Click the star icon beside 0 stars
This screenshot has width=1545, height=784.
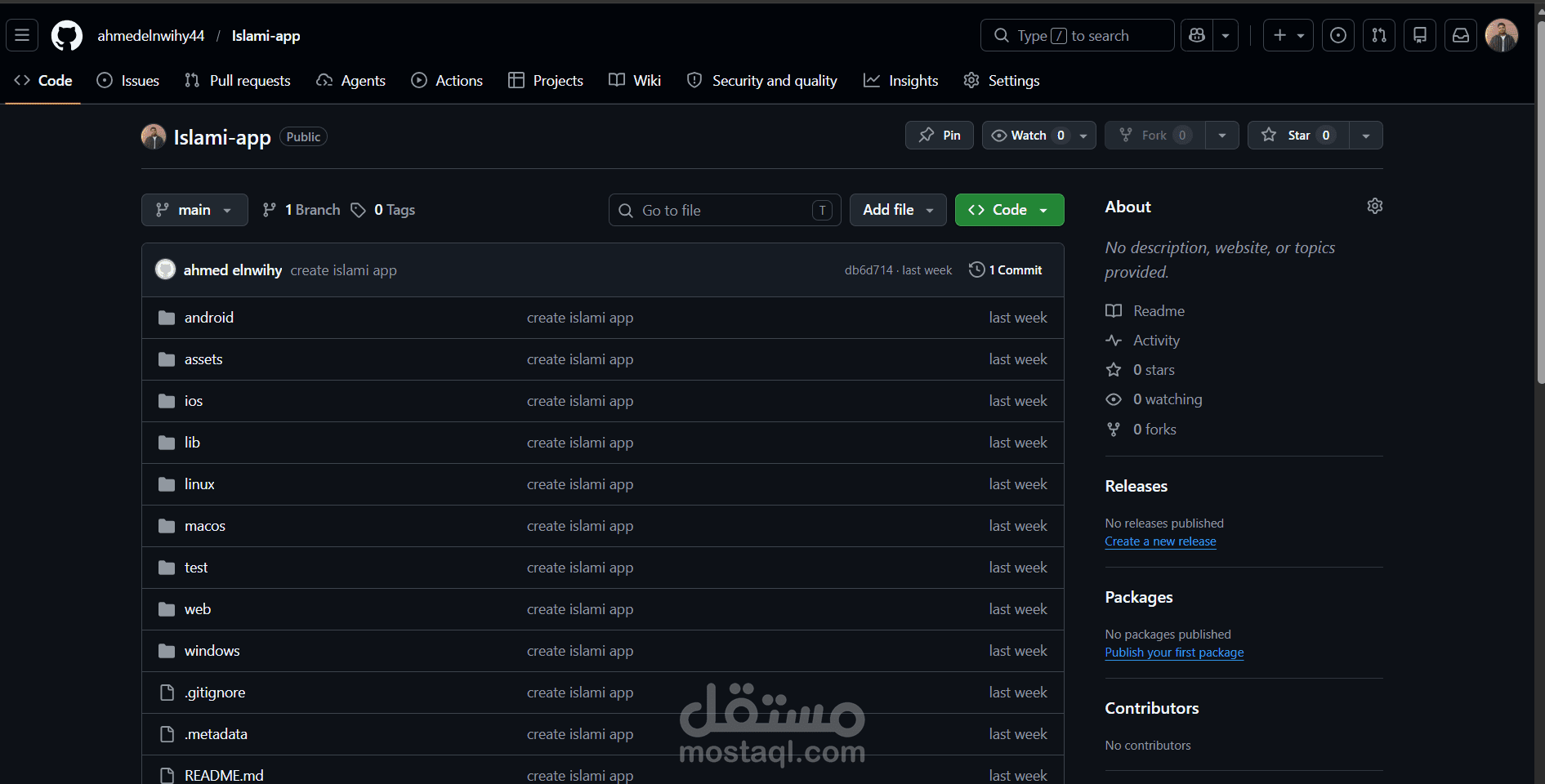point(1114,370)
